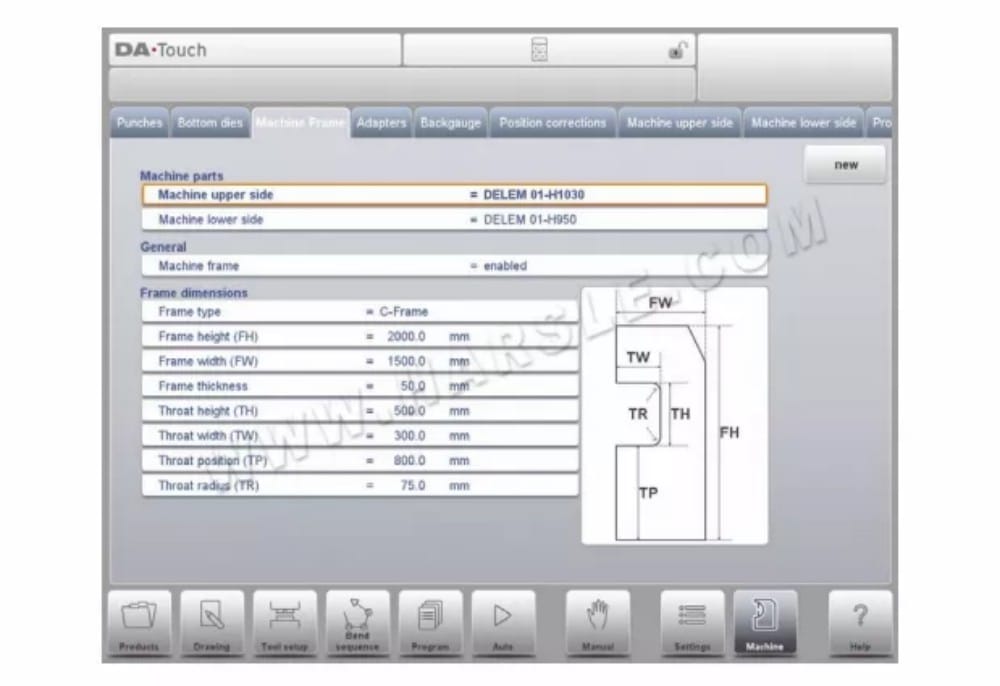The height and width of the screenshot is (686, 1000).
Task: Open the Position corrections tab
Action: pos(552,123)
